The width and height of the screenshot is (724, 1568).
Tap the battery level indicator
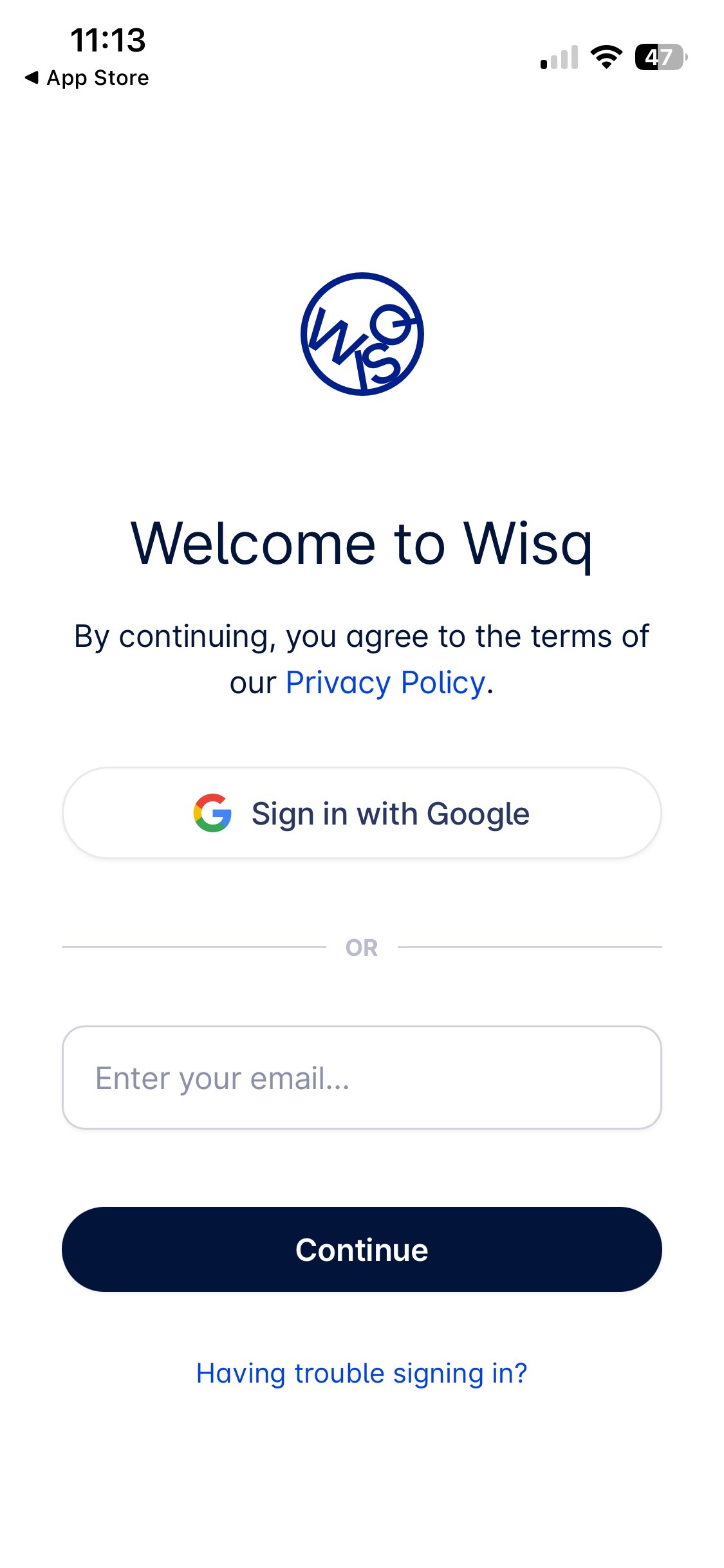tap(661, 57)
